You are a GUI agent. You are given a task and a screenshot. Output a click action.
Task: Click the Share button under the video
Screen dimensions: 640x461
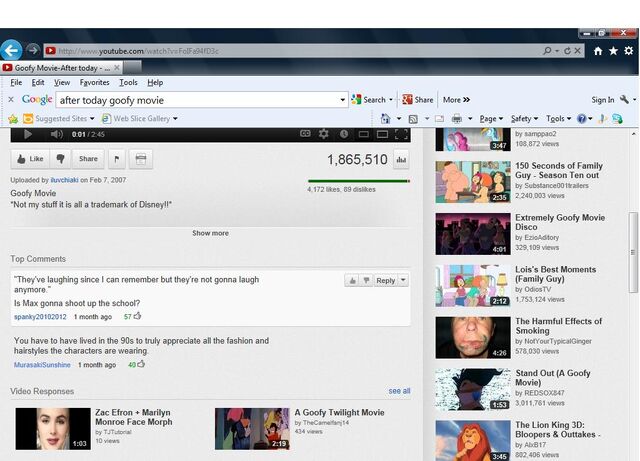point(88,159)
